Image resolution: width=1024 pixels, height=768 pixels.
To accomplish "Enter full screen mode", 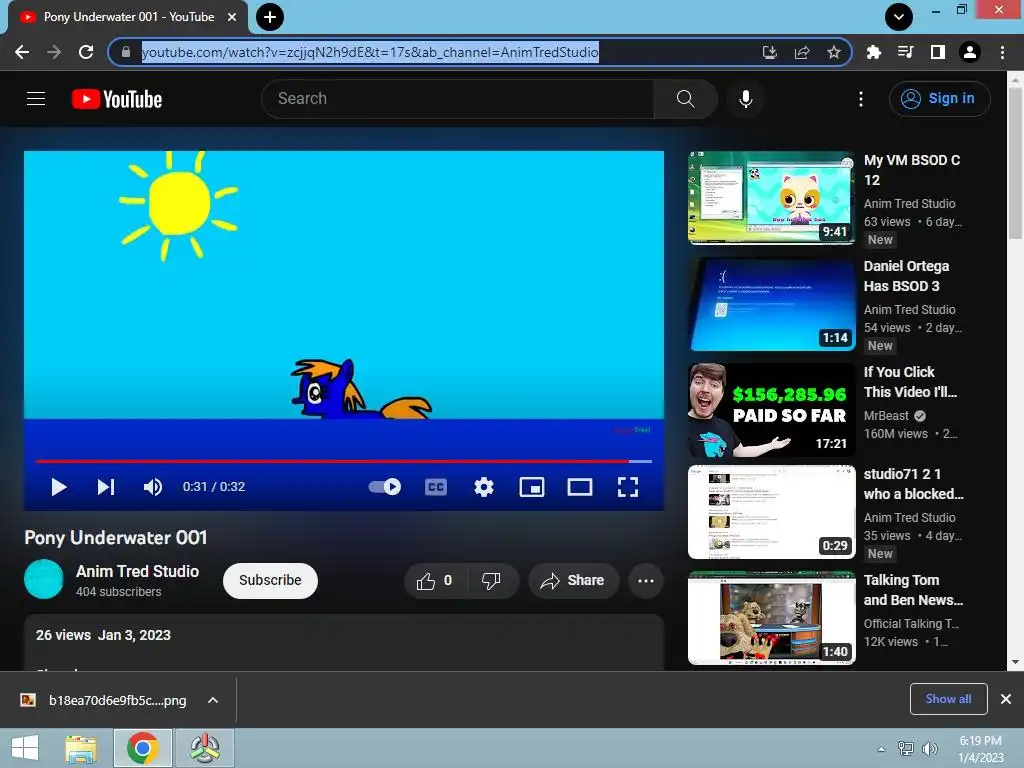I will tap(628, 487).
